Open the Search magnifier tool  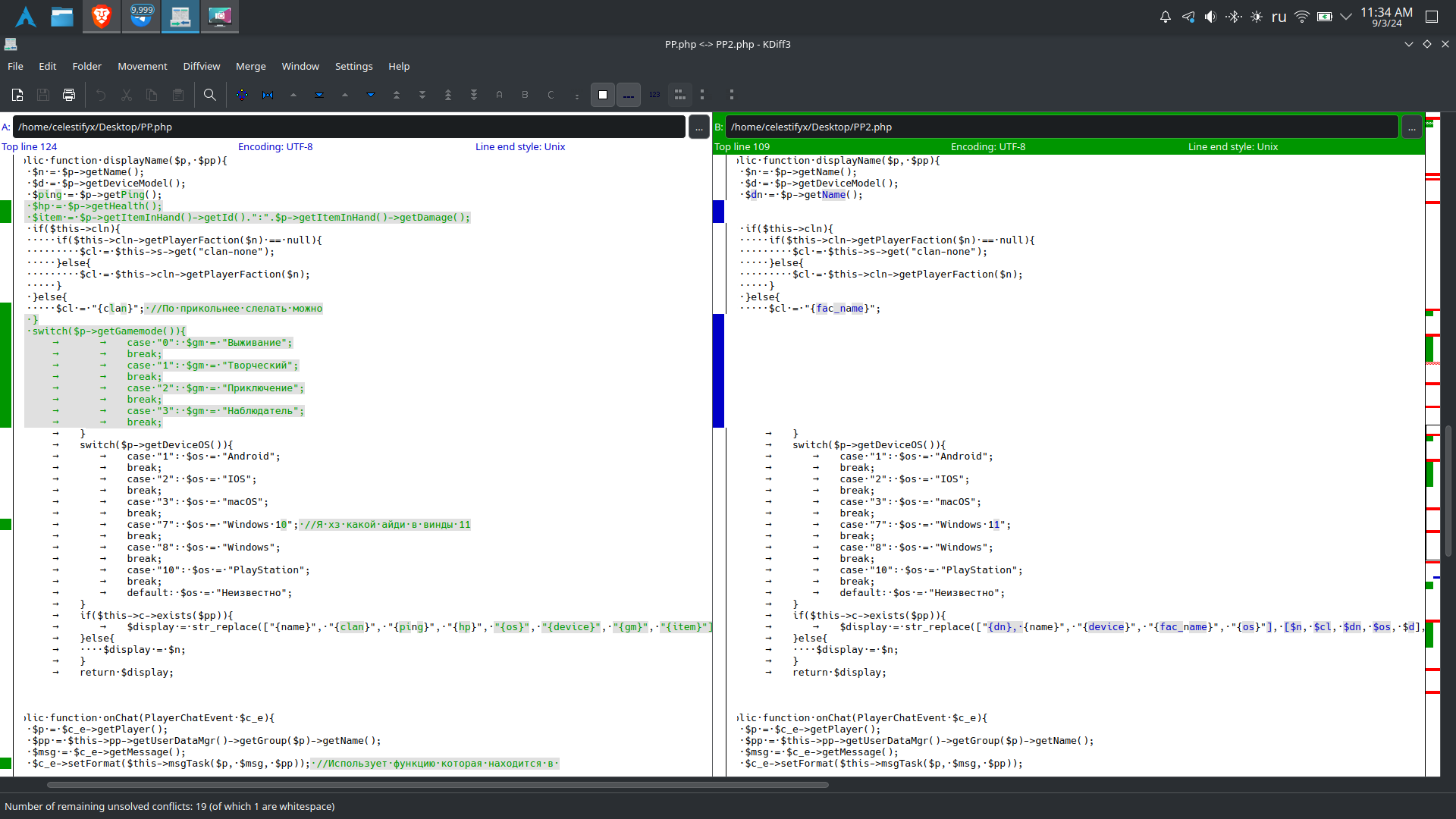(x=210, y=95)
